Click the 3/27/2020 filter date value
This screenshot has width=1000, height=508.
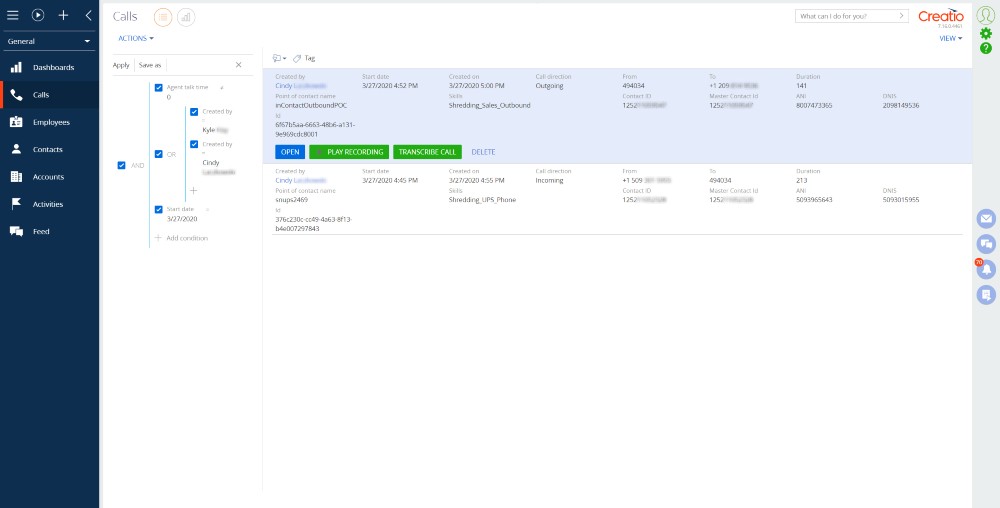(182, 219)
